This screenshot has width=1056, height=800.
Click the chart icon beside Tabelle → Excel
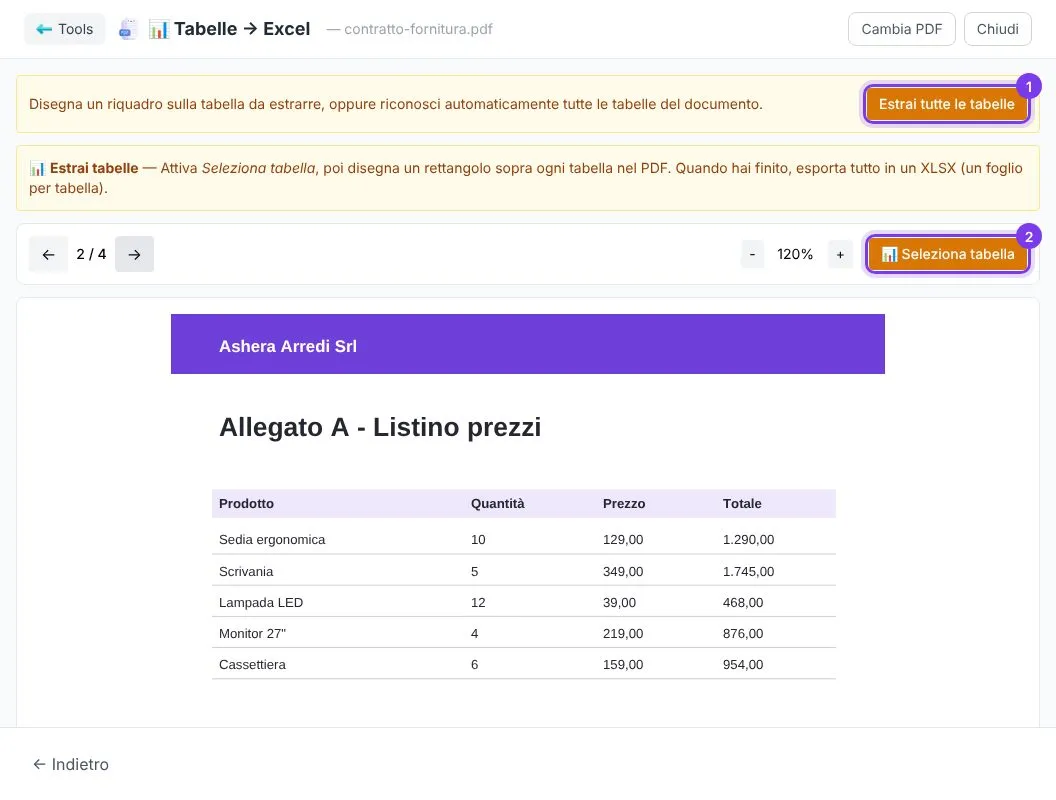pyautogui.click(x=158, y=29)
